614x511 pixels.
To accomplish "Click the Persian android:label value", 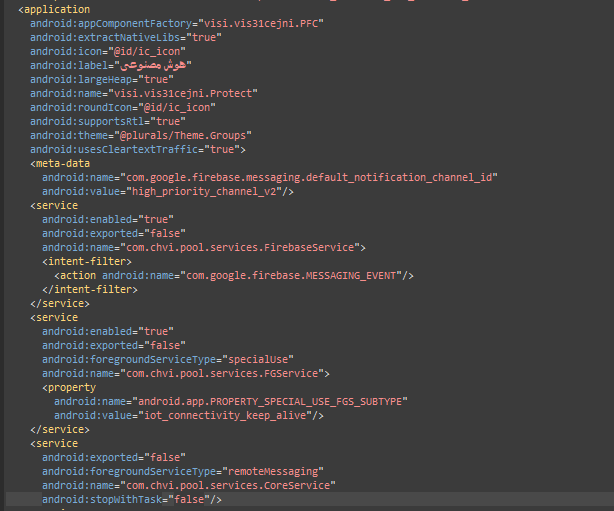I will (x=146, y=64).
